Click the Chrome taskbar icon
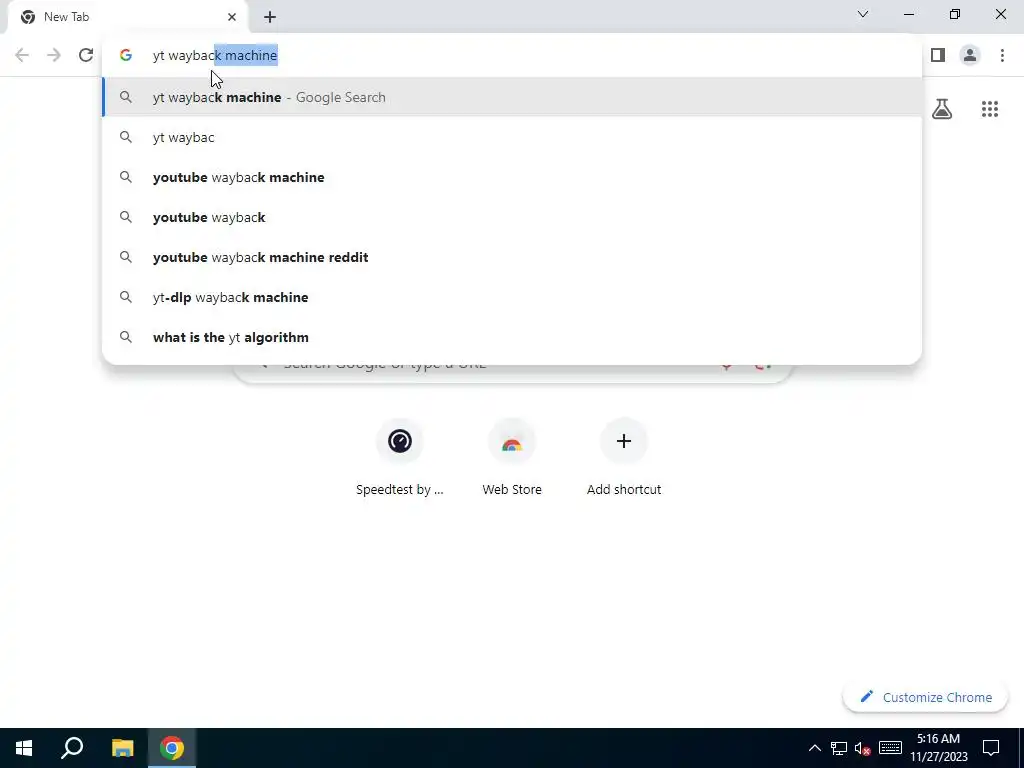This screenshot has width=1024, height=768. click(172, 748)
